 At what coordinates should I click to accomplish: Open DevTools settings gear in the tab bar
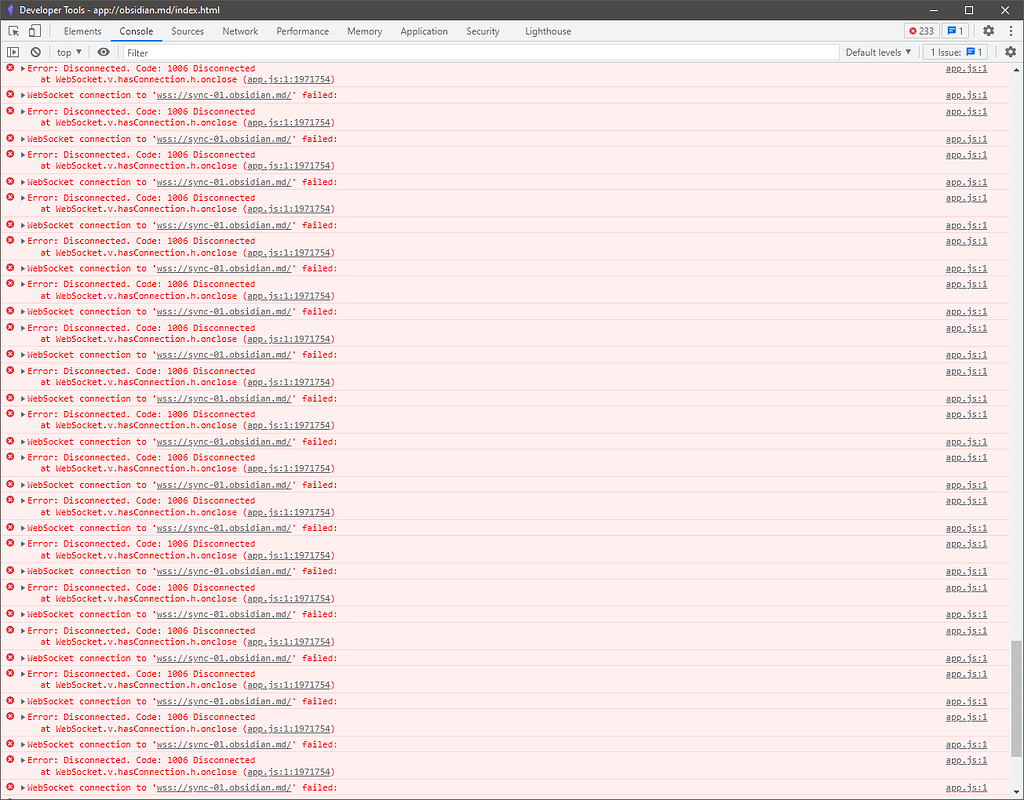(988, 31)
